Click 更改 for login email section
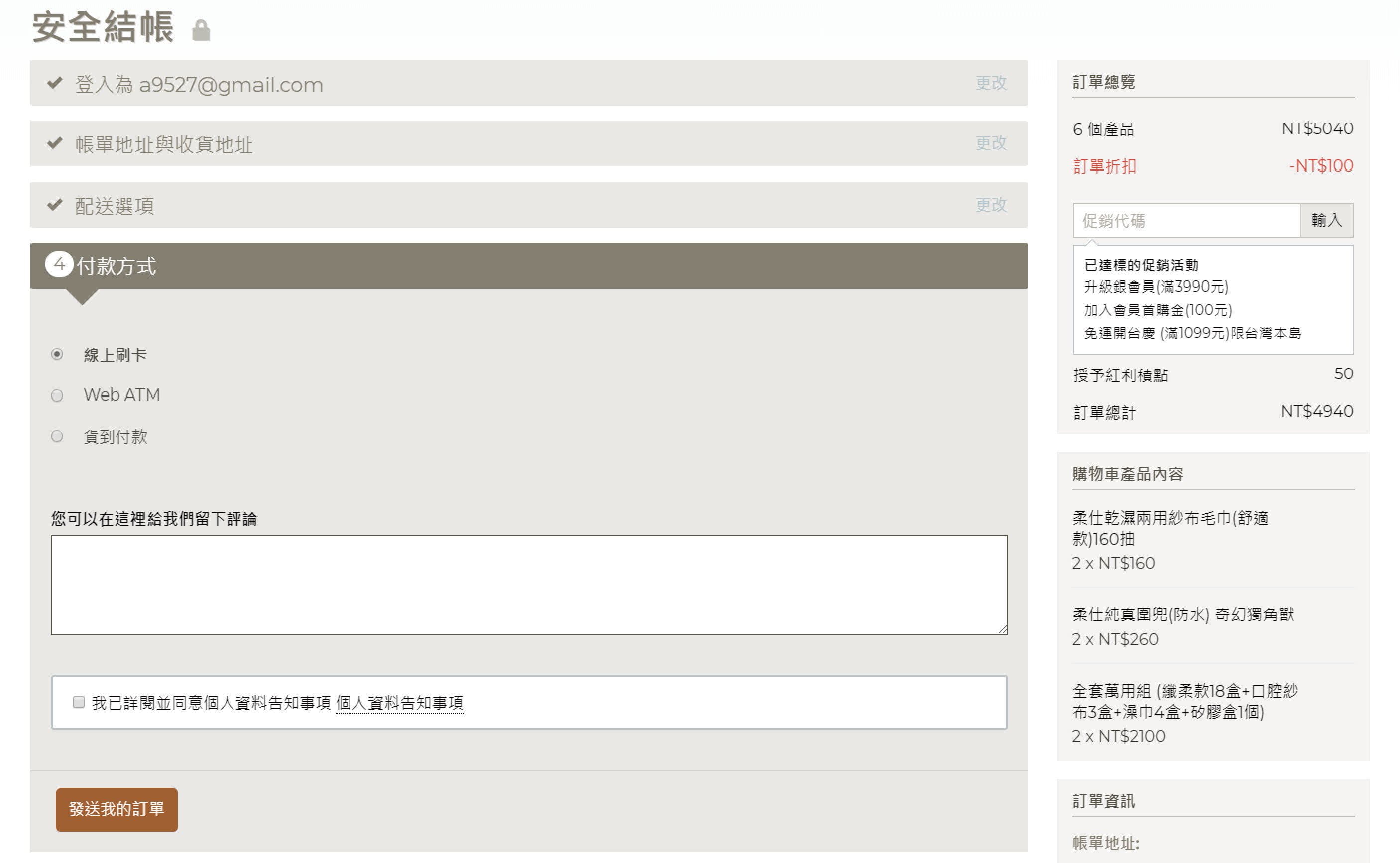The height and width of the screenshot is (863, 1400). coord(990,83)
